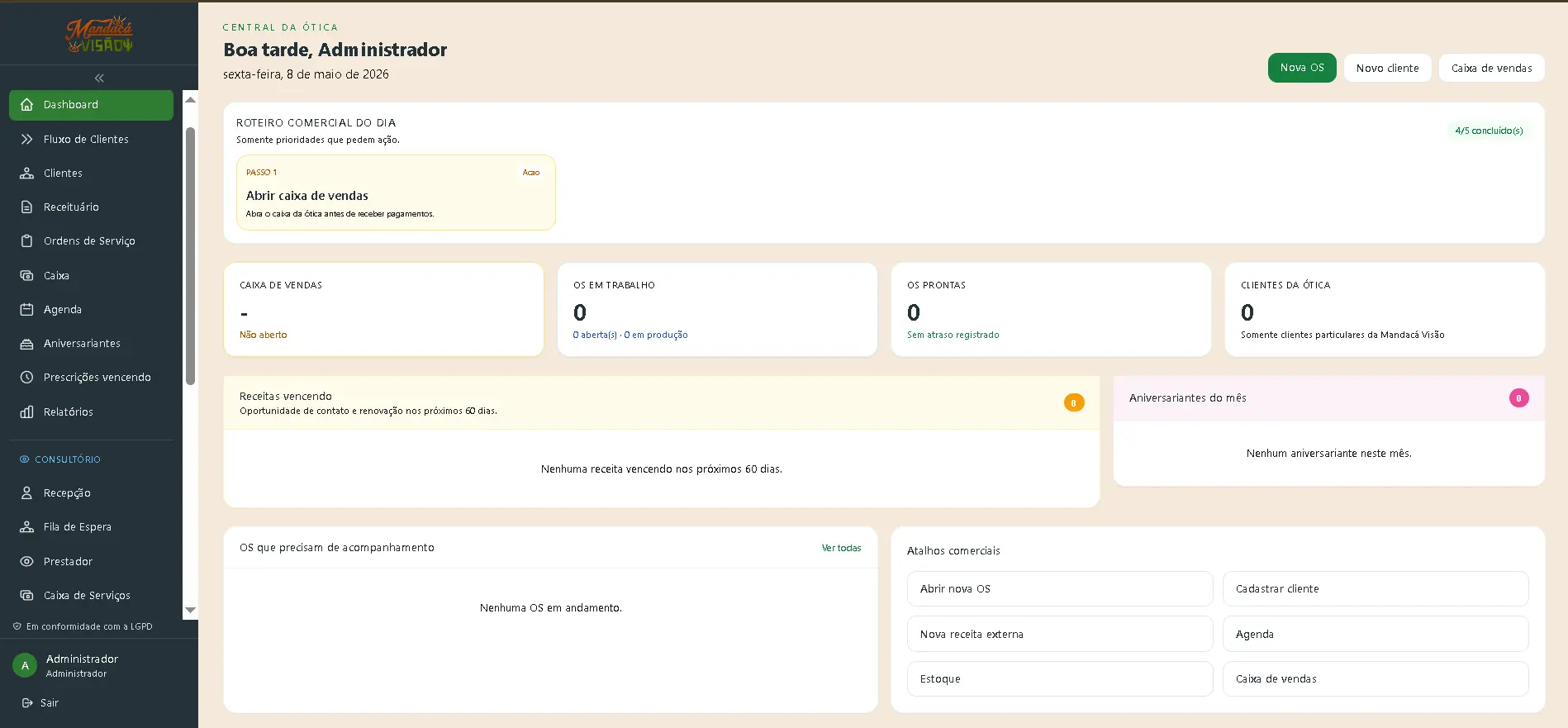1568x728 pixels.
Task: Click the green Nova OS button
Action: pos(1302,68)
